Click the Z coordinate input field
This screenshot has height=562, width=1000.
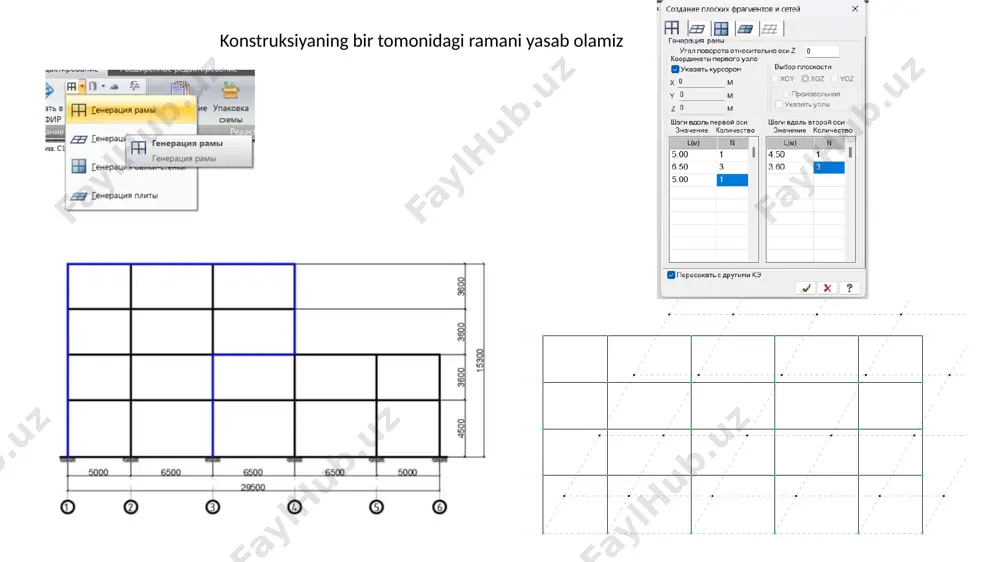tap(700, 108)
